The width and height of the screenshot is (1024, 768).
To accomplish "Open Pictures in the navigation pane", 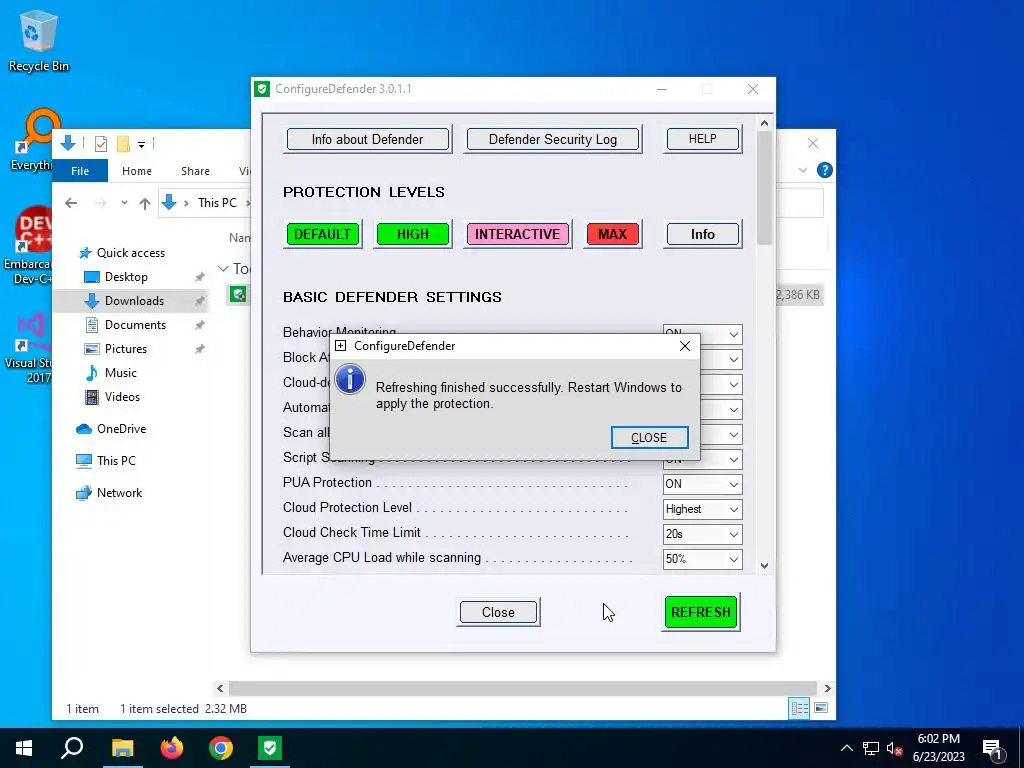I will click(x=125, y=349).
